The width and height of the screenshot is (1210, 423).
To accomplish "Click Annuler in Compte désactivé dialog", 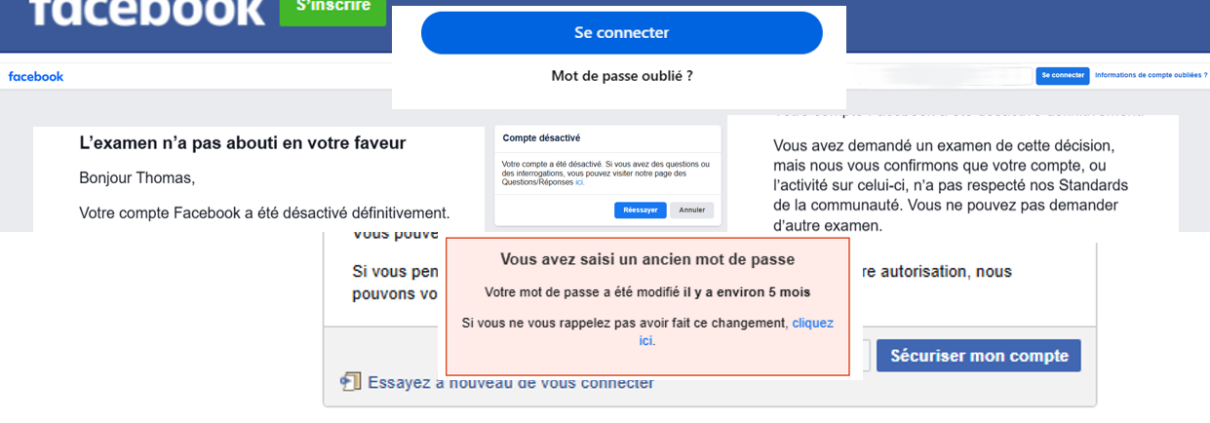I will (692, 210).
